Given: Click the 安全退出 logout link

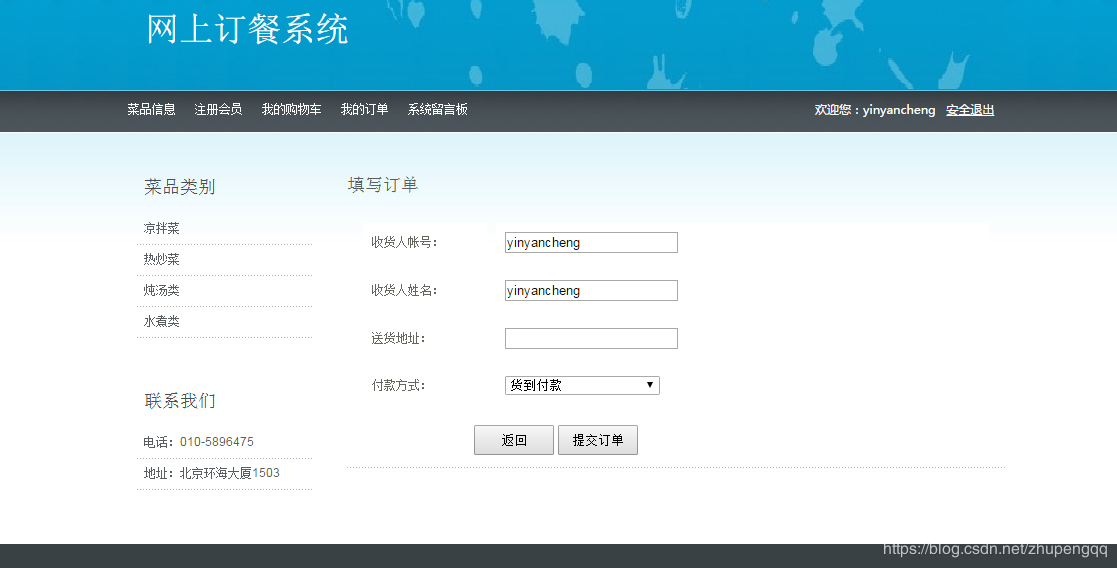Looking at the screenshot, I should click(970, 110).
